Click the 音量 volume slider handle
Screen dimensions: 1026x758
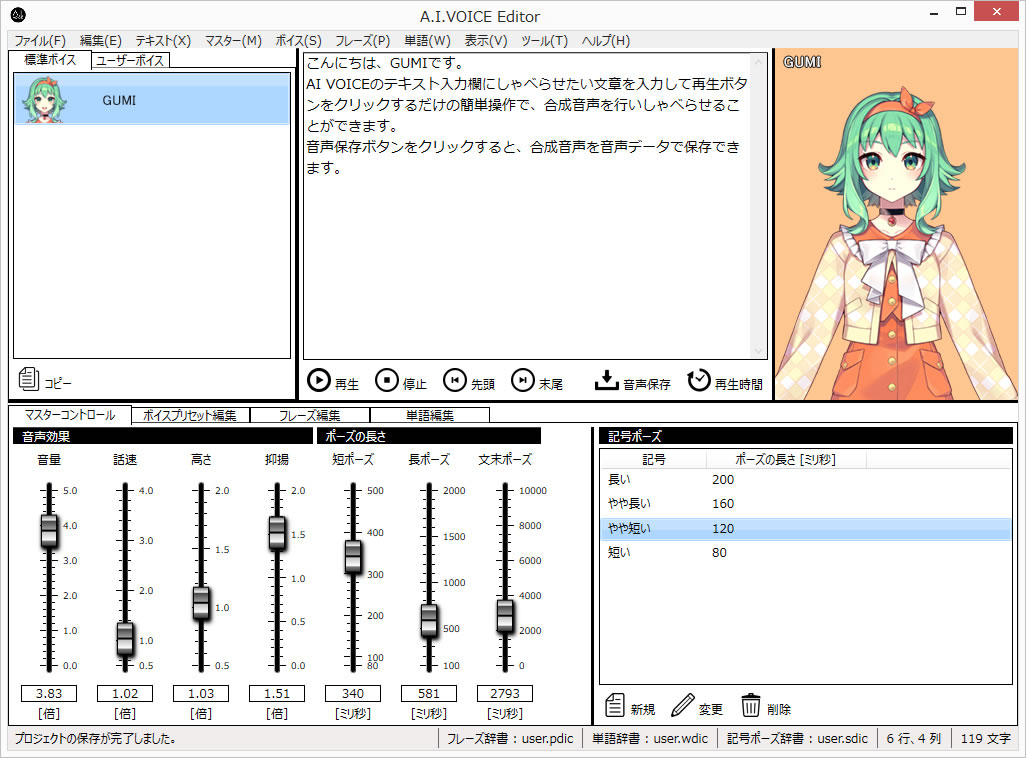(49, 530)
